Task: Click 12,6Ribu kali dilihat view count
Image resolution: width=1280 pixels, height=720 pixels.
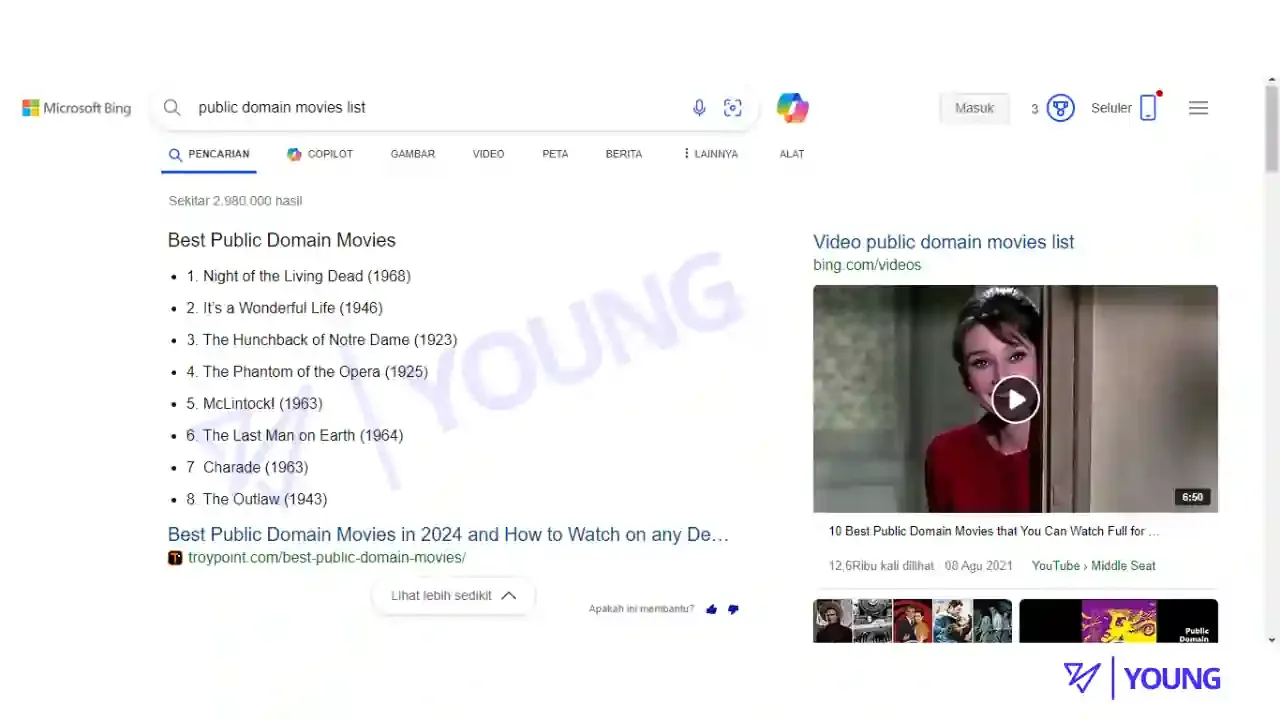Action: click(x=881, y=566)
